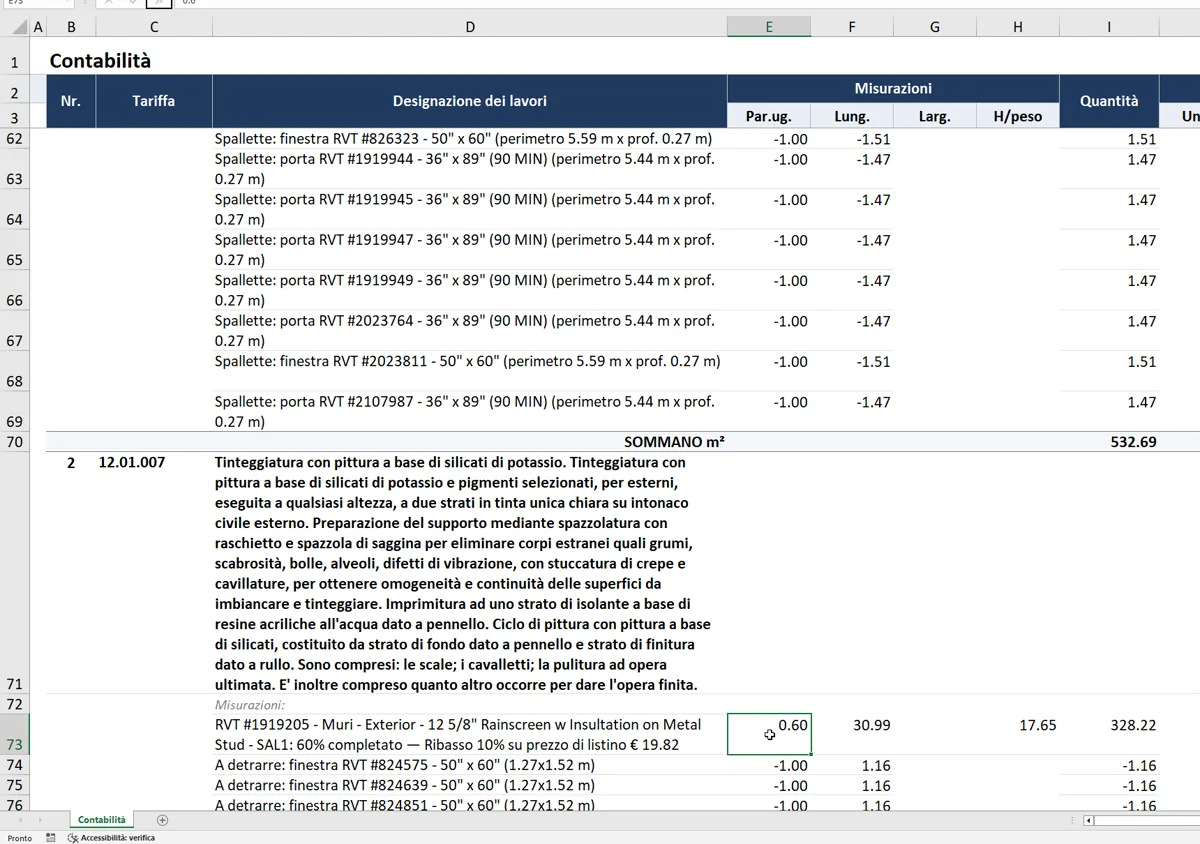Image resolution: width=1200 pixels, height=844 pixels.
Task: Click the Lung. subheader cell
Action: 852,116
